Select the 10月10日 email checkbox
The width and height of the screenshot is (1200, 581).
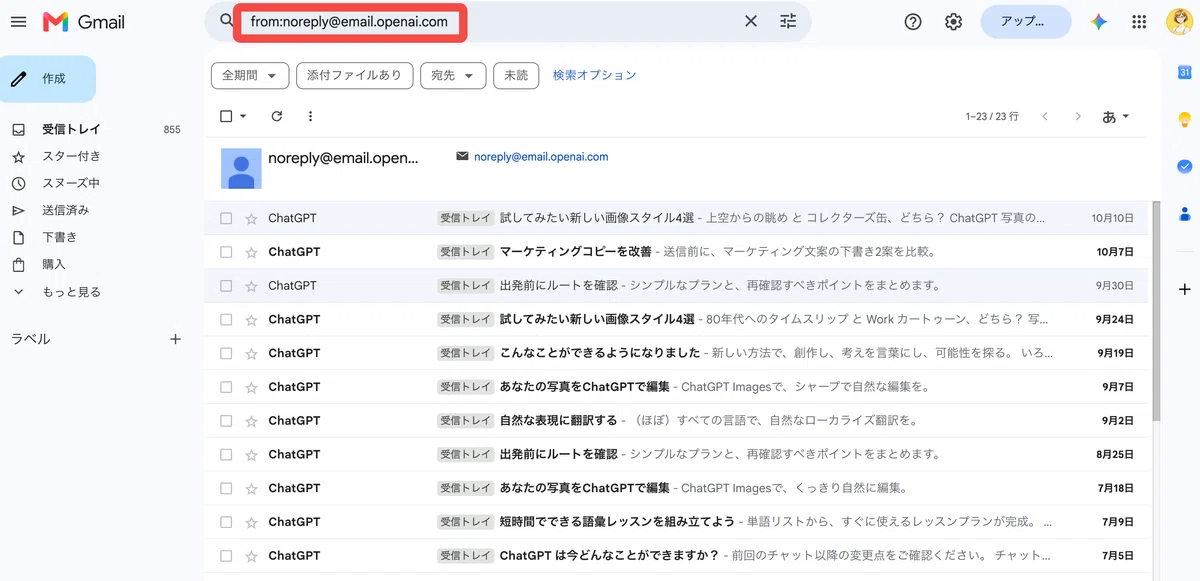pos(226,218)
